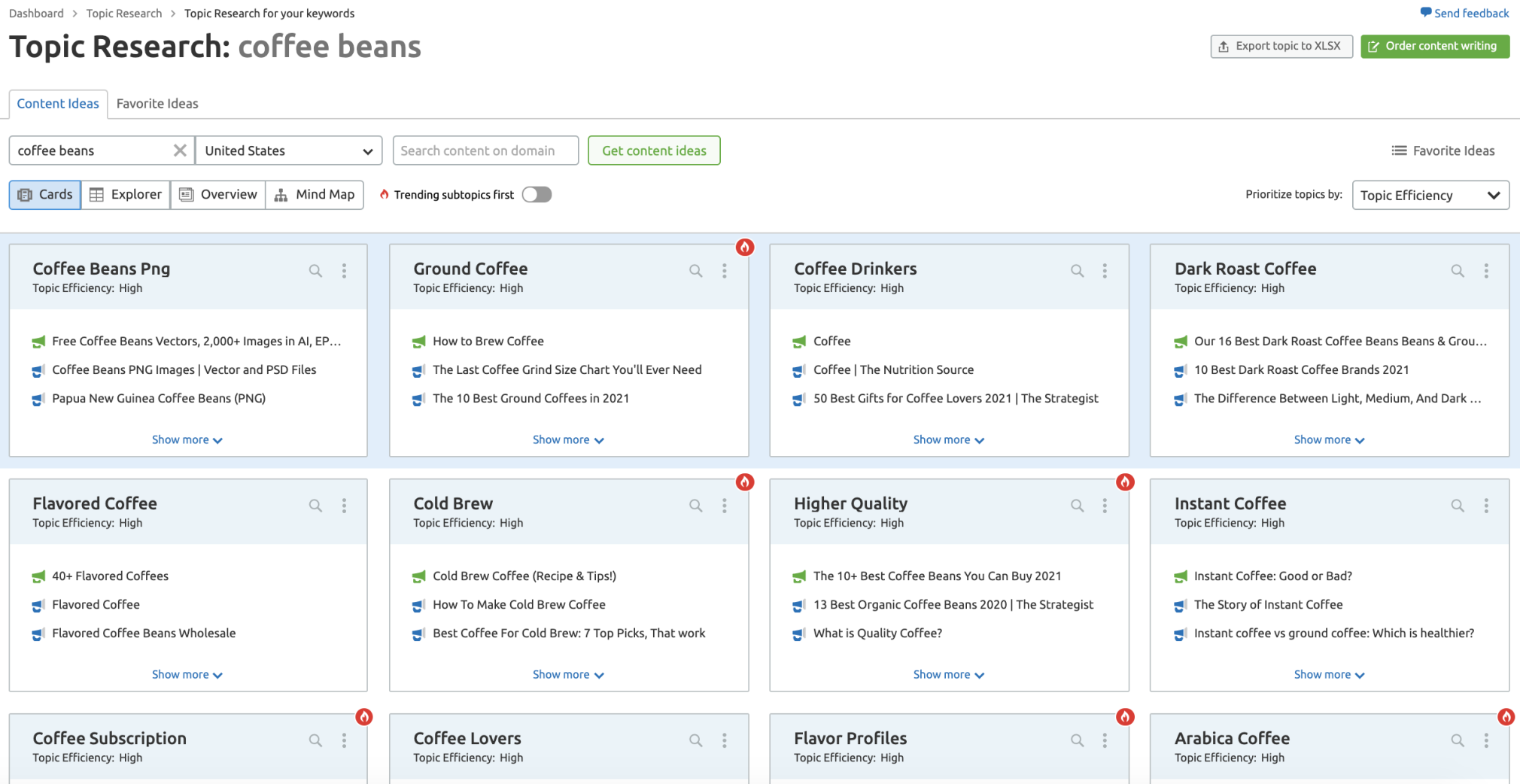Open three-dot menu on Flavored Coffee card
Viewport: 1520px width, 784px height.
(x=344, y=506)
